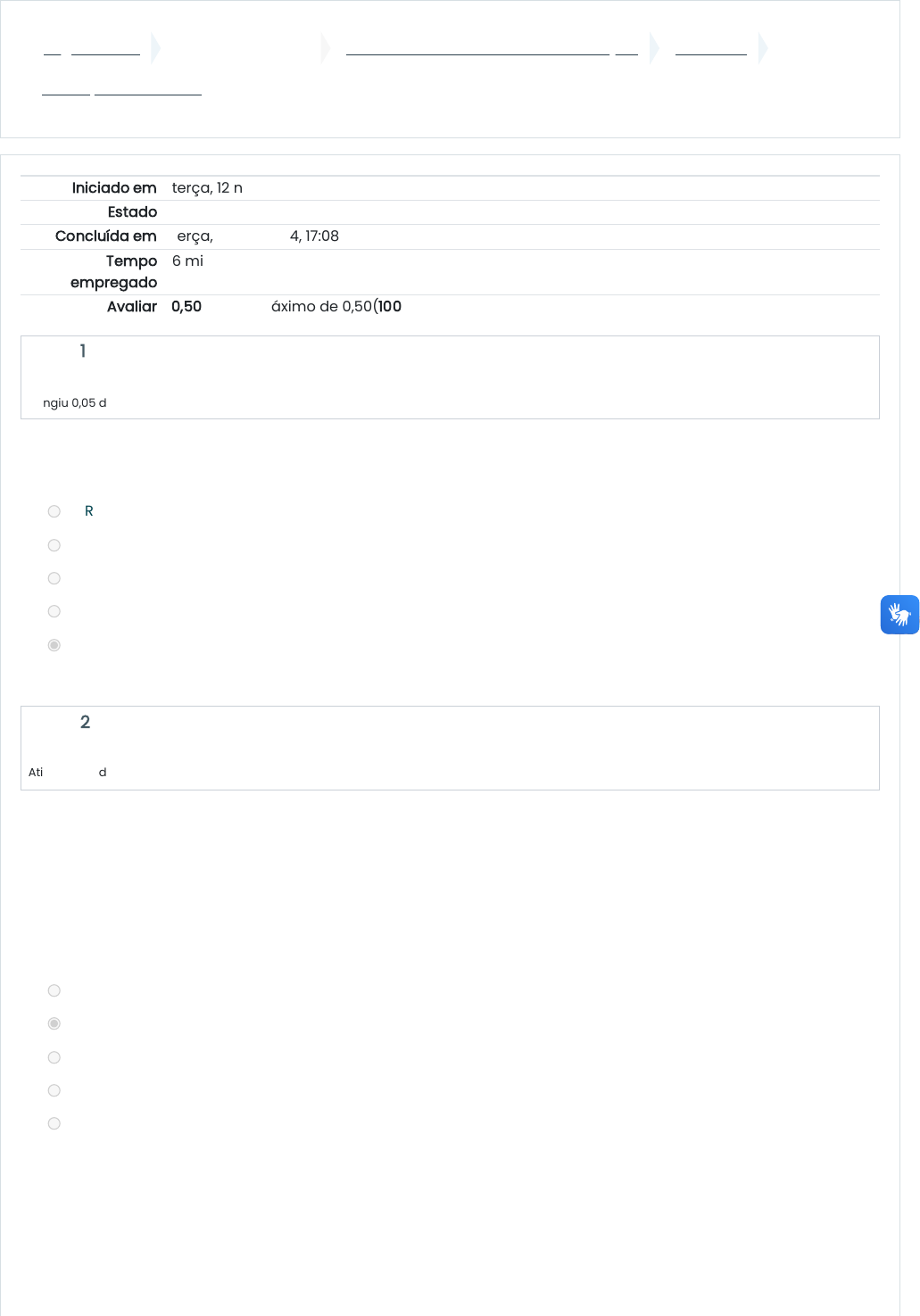The width and height of the screenshot is (920, 1316).
Task: Click the selected last radio option of question 1
Action: [54, 645]
